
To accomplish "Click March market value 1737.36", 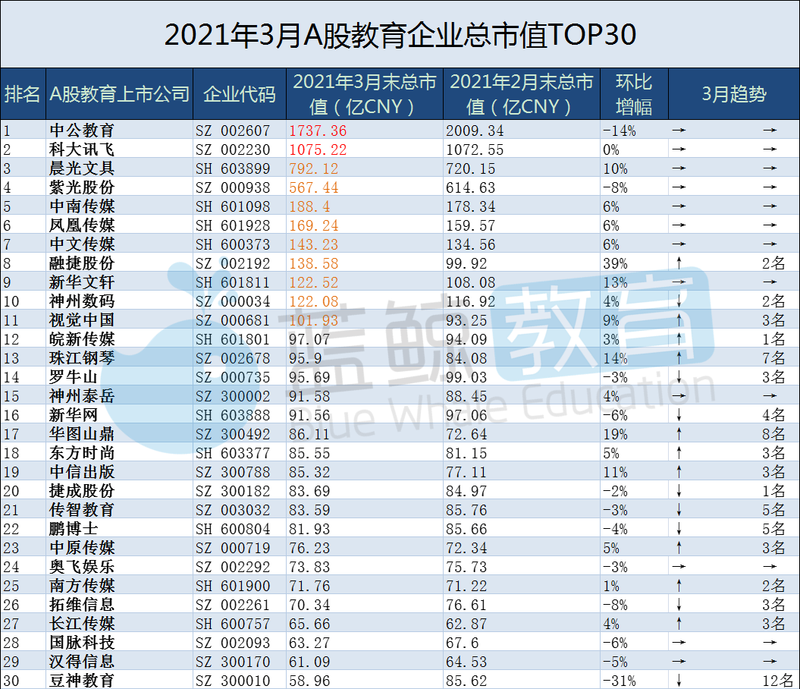I will 318,131.
